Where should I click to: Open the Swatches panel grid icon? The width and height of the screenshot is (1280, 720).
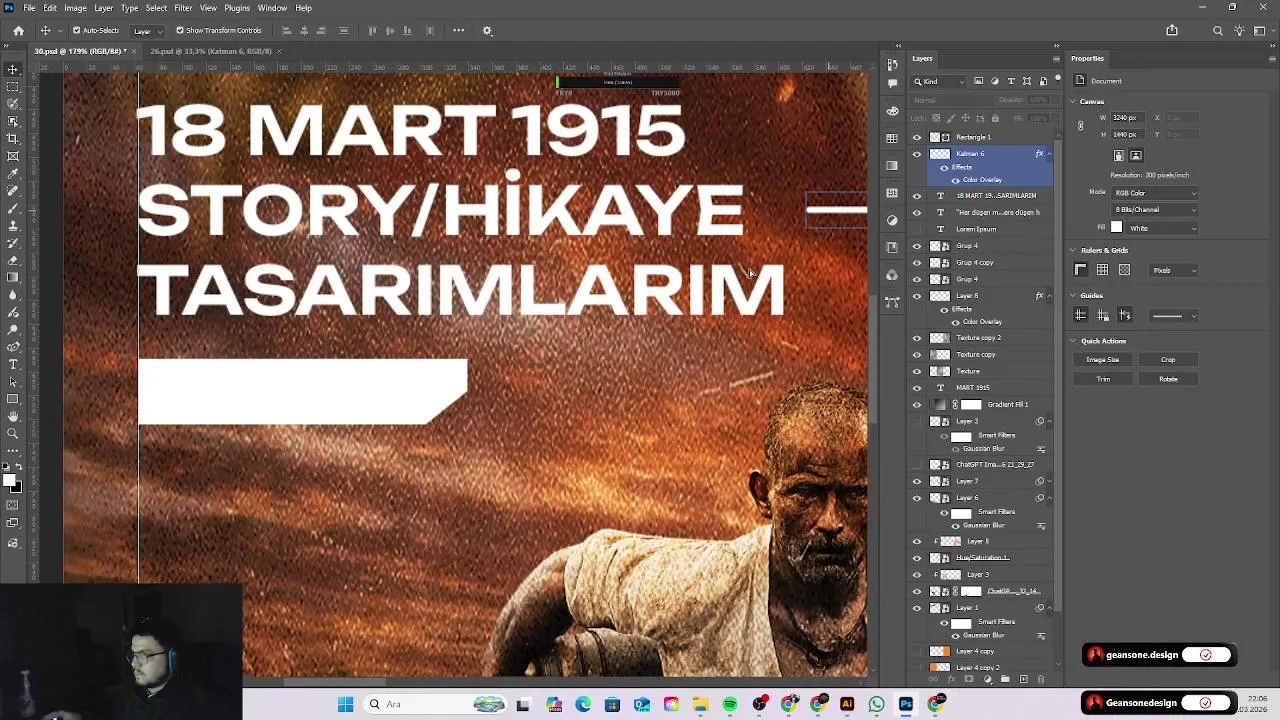click(892, 138)
